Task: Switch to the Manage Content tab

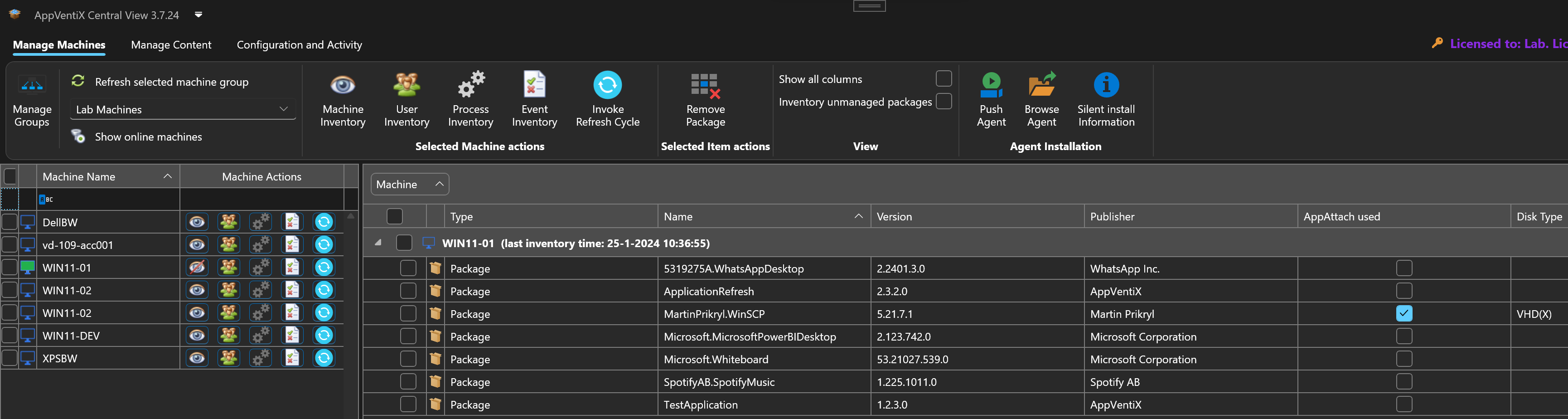Action: tap(171, 45)
